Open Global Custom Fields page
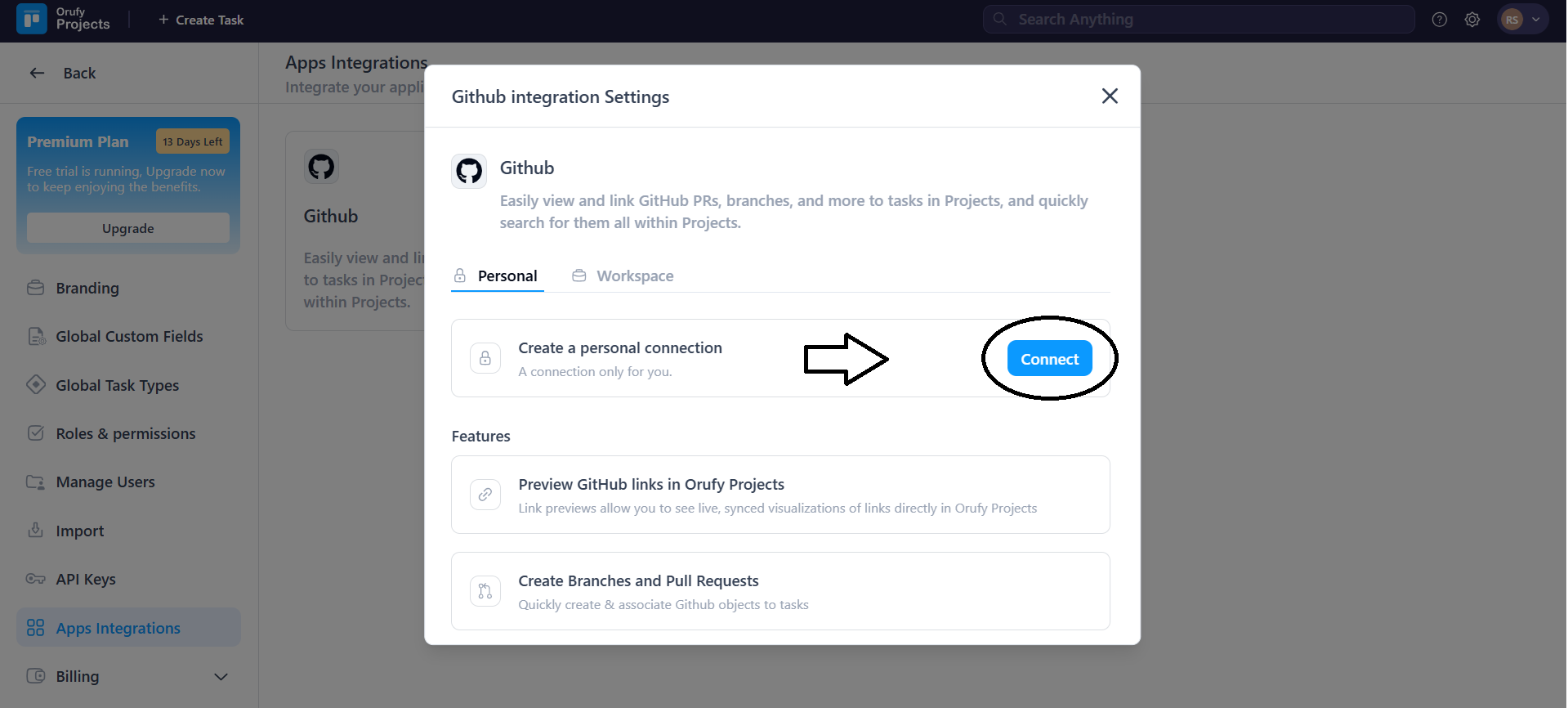Image resolution: width=1568 pixels, height=708 pixels. click(x=129, y=337)
